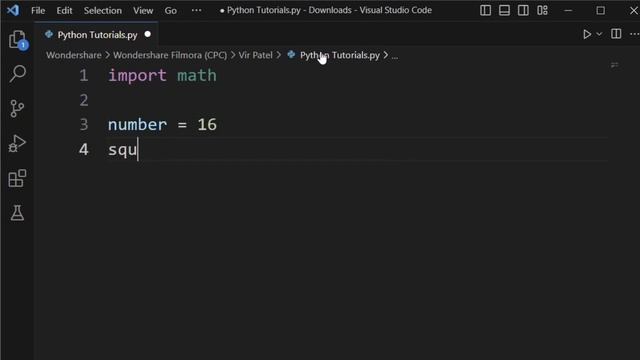Click the Vir Patel breadcrumb
The height and width of the screenshot is (360, 640).
coord(256,55)
